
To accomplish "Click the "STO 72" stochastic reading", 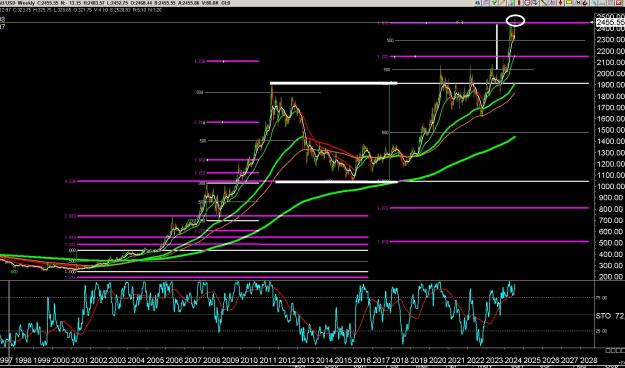I will [x=610, y=316].
